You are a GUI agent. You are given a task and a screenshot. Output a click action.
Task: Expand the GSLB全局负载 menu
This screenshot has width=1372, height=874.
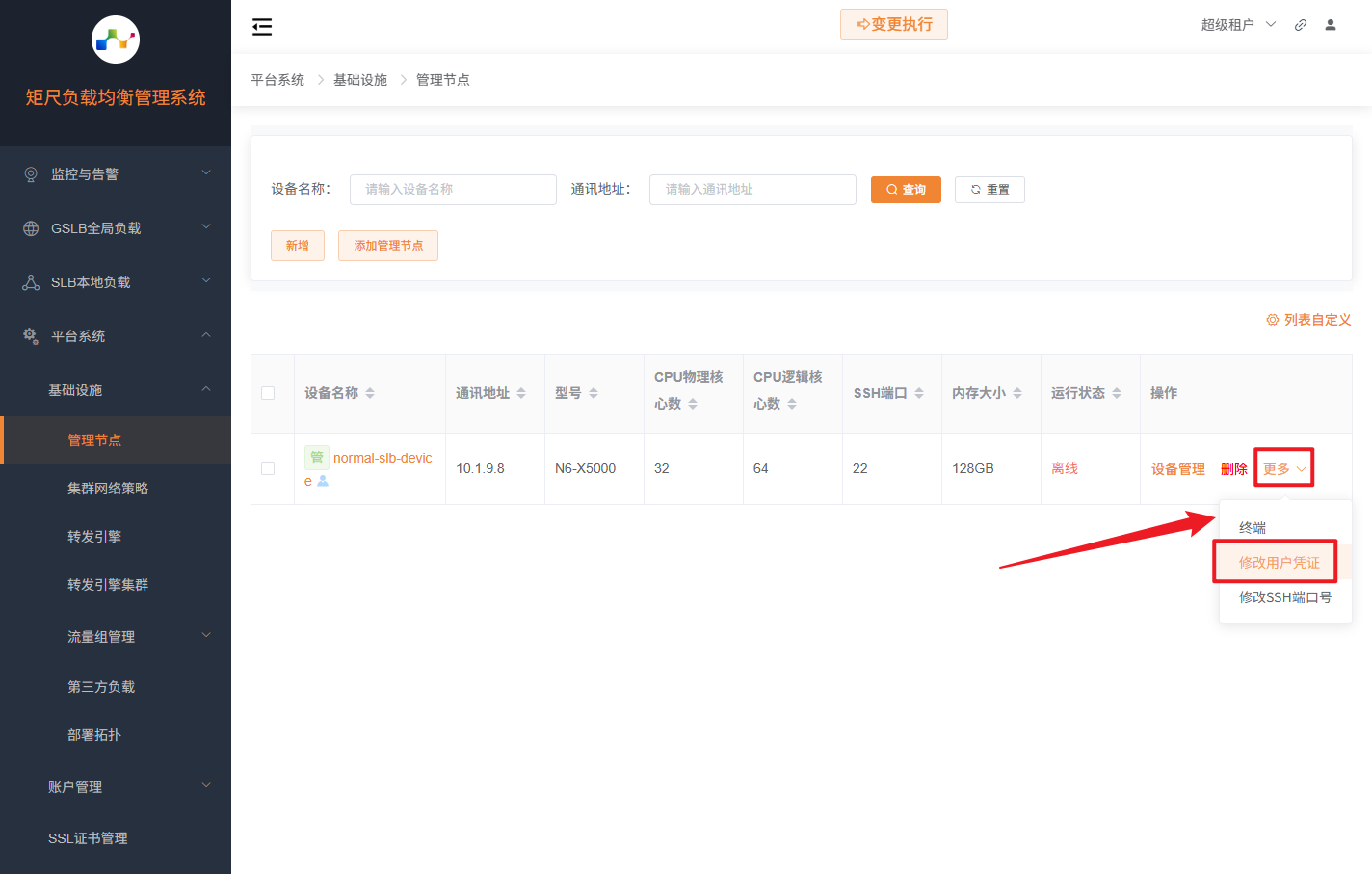[x=116, y=228]
